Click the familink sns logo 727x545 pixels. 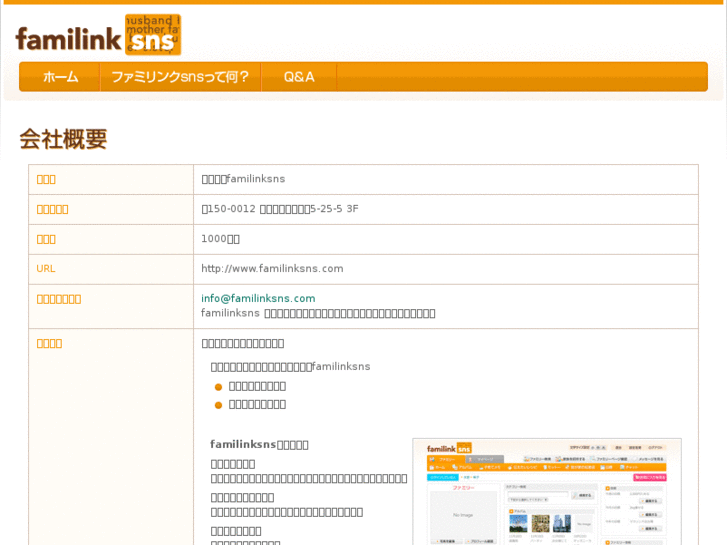pos(98,35)
